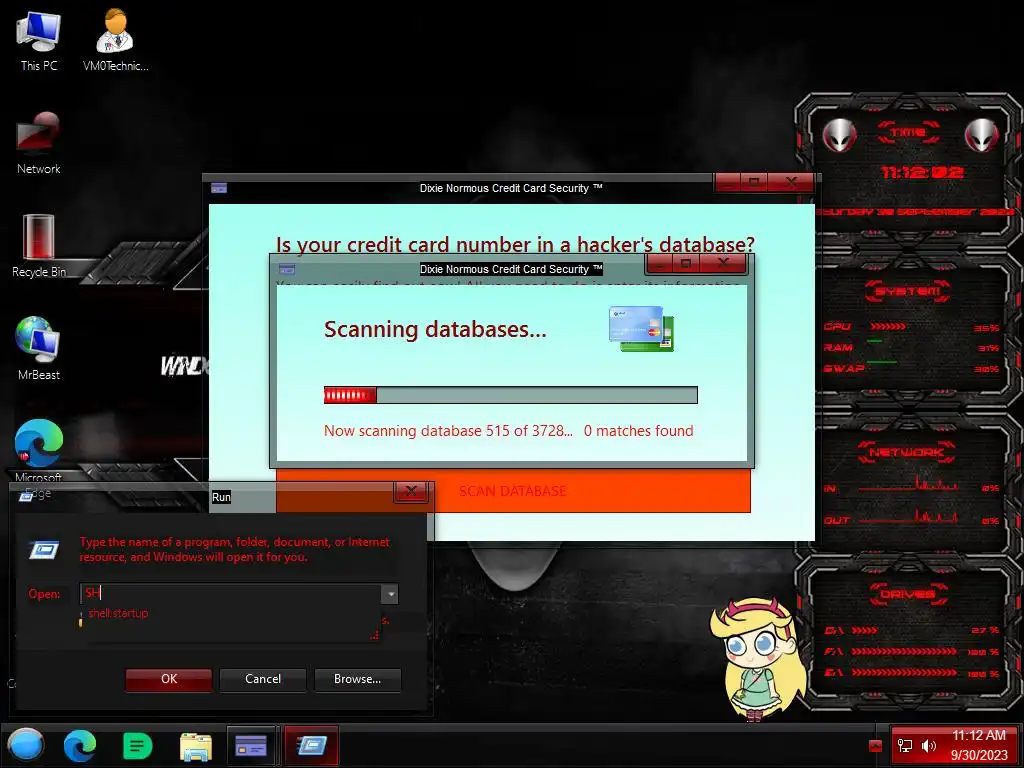Click Browse... in the Run dialog
This screenshot has height=768, width=1024.
357,679
